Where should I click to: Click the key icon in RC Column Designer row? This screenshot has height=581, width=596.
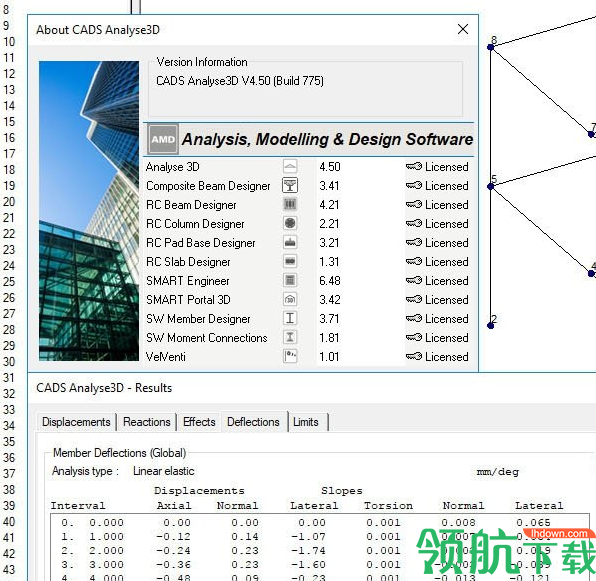click(x=414, y=223)
